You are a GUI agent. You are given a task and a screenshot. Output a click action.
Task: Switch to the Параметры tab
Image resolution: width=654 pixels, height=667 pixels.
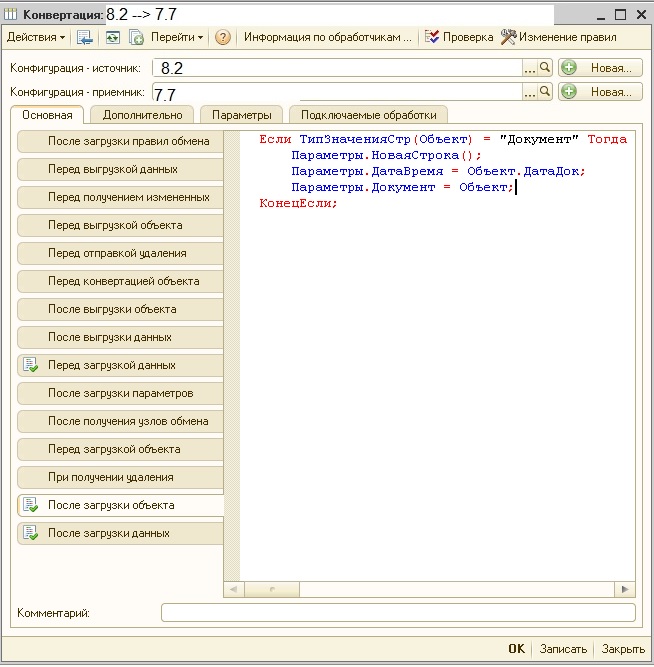242,115
